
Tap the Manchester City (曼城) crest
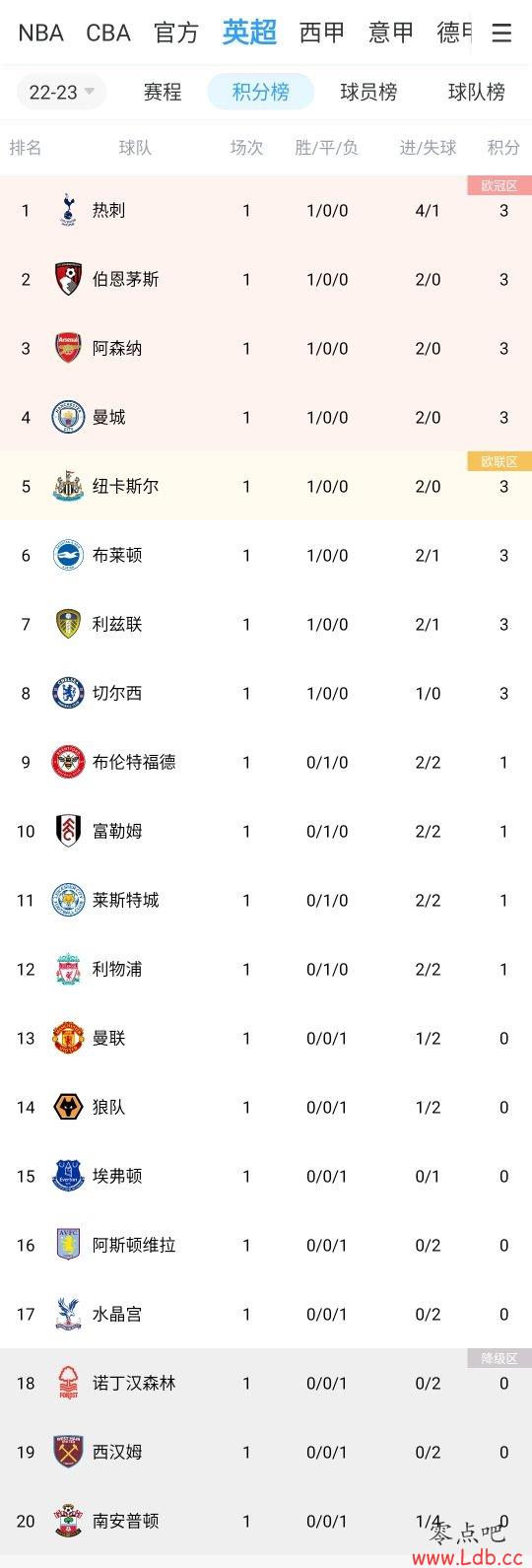[68, 417]
